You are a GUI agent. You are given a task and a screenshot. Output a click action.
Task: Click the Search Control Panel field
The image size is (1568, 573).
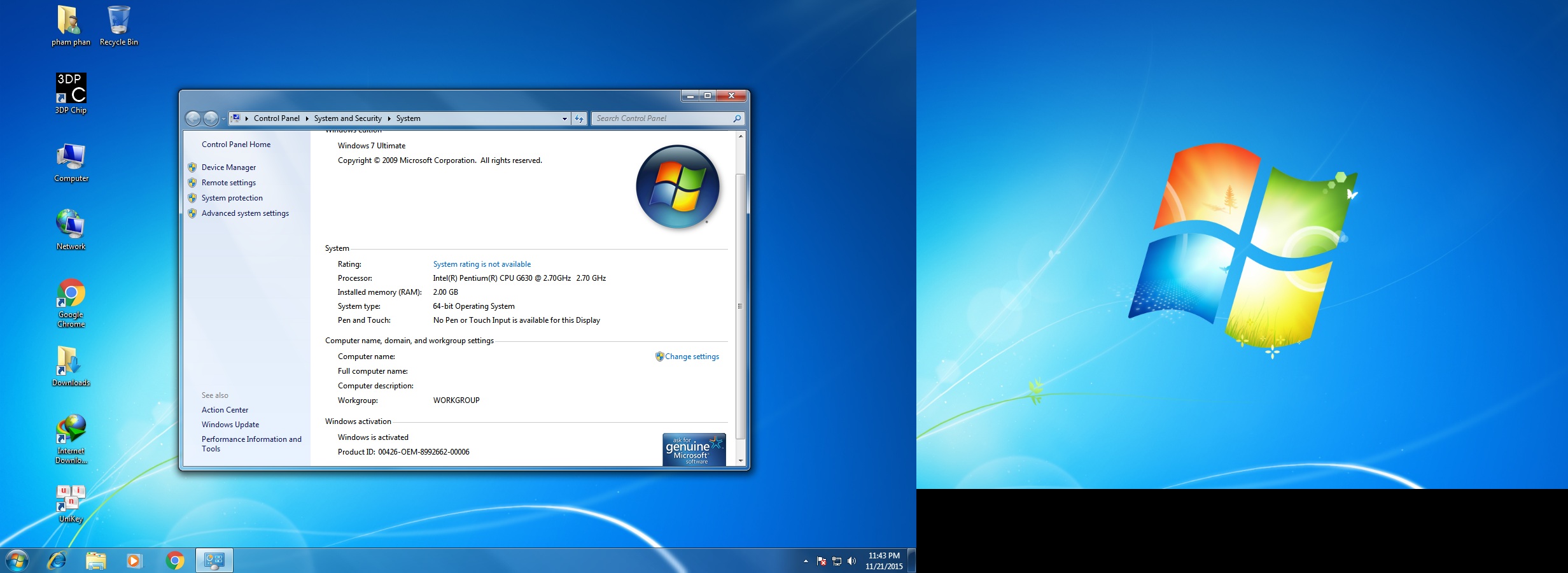(662, 118)
